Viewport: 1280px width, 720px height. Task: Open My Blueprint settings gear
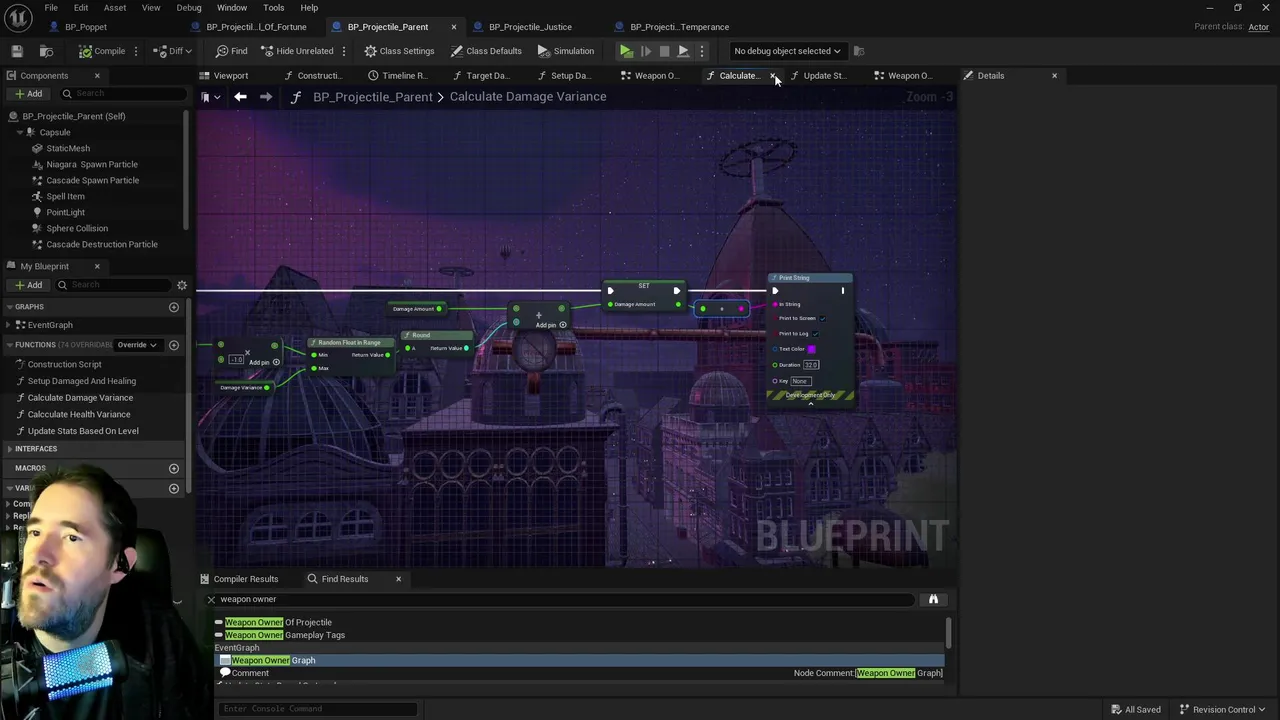pos(182,285)
